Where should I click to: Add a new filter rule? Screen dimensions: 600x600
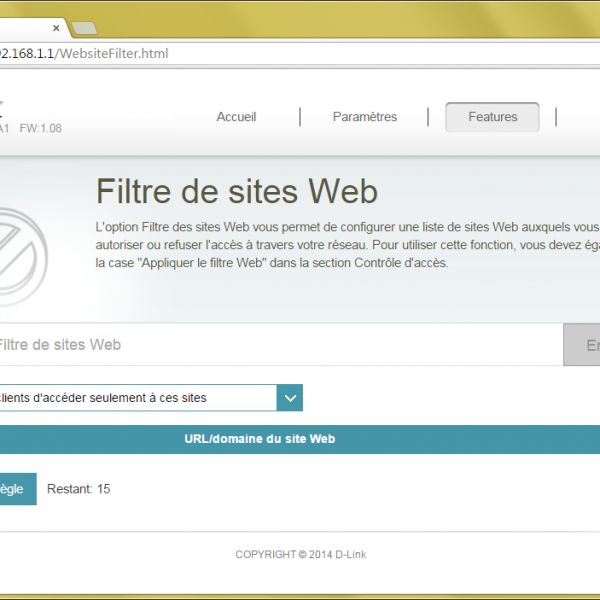pos(15,489)
